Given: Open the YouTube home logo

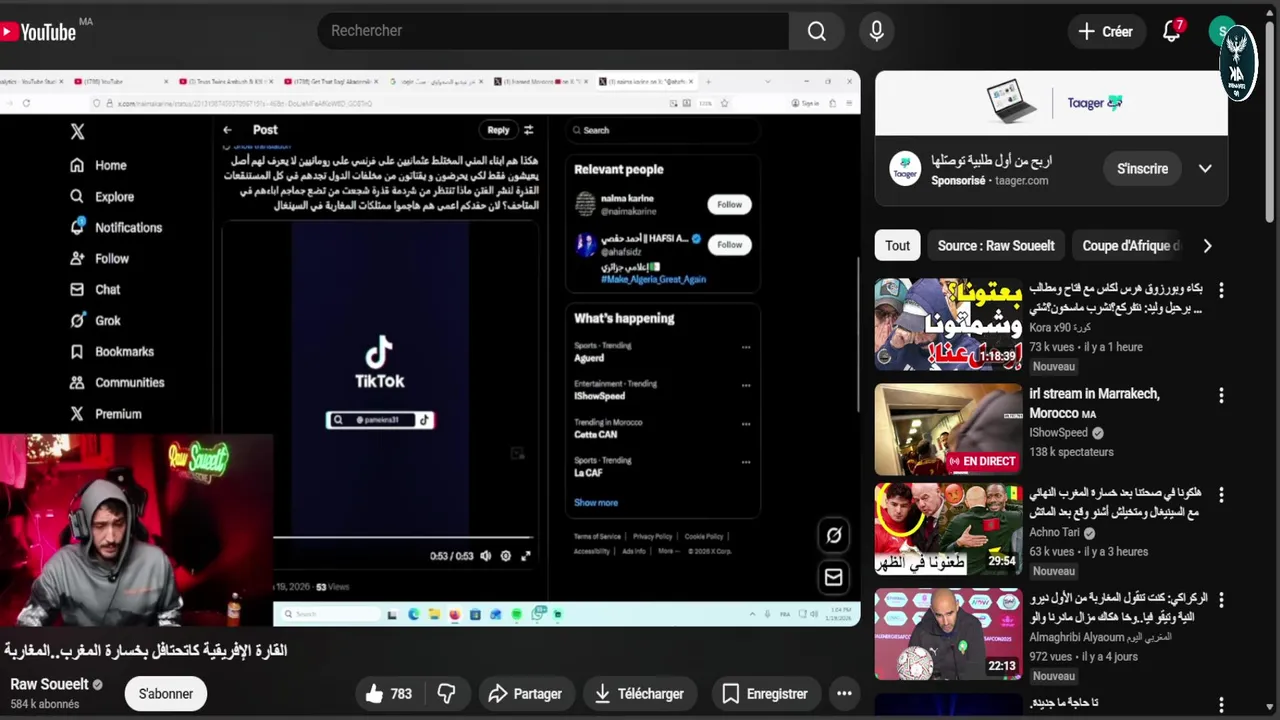Looking at the screenshot, I should pos(38,32).
